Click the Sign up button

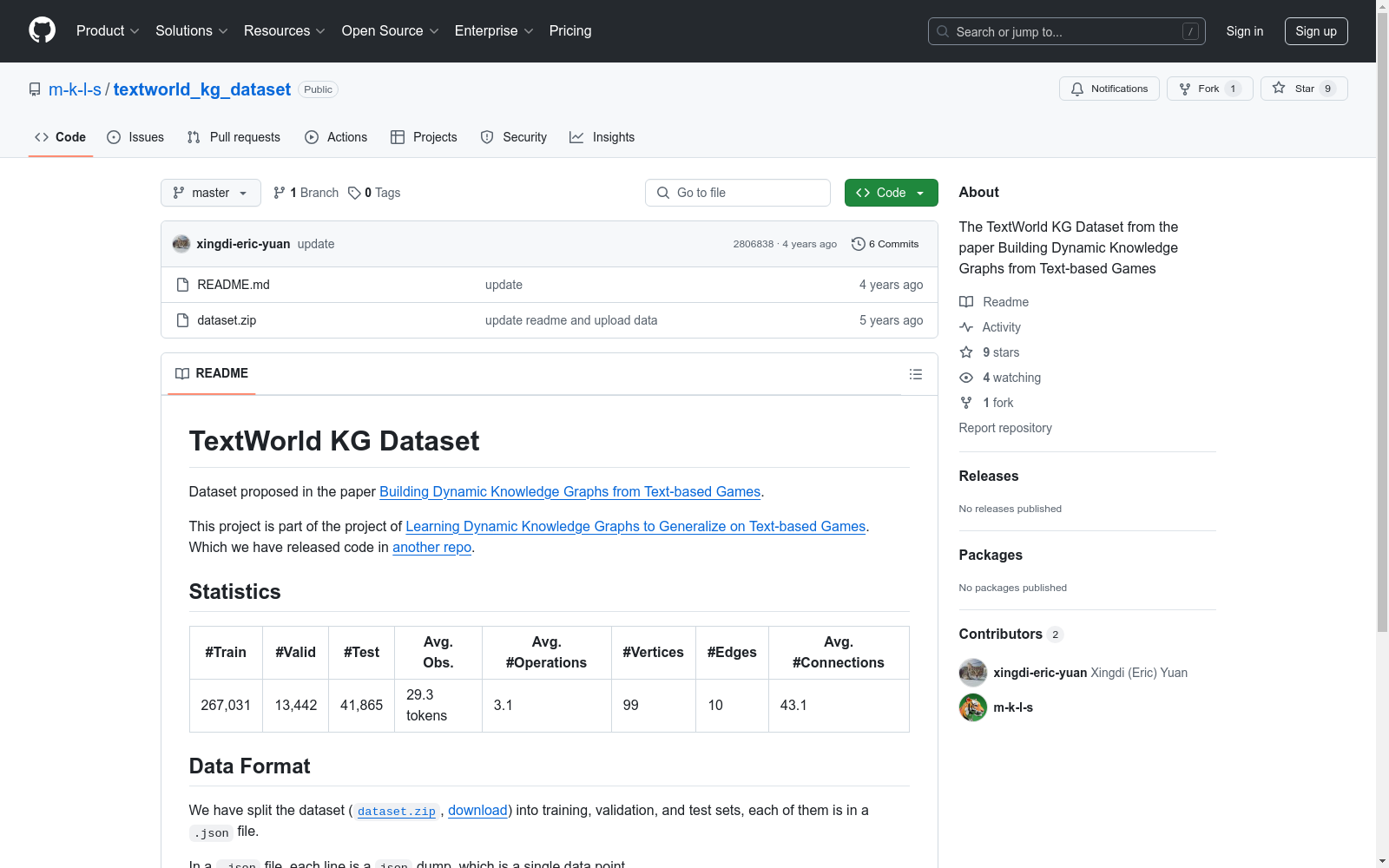click(1316, 31)
